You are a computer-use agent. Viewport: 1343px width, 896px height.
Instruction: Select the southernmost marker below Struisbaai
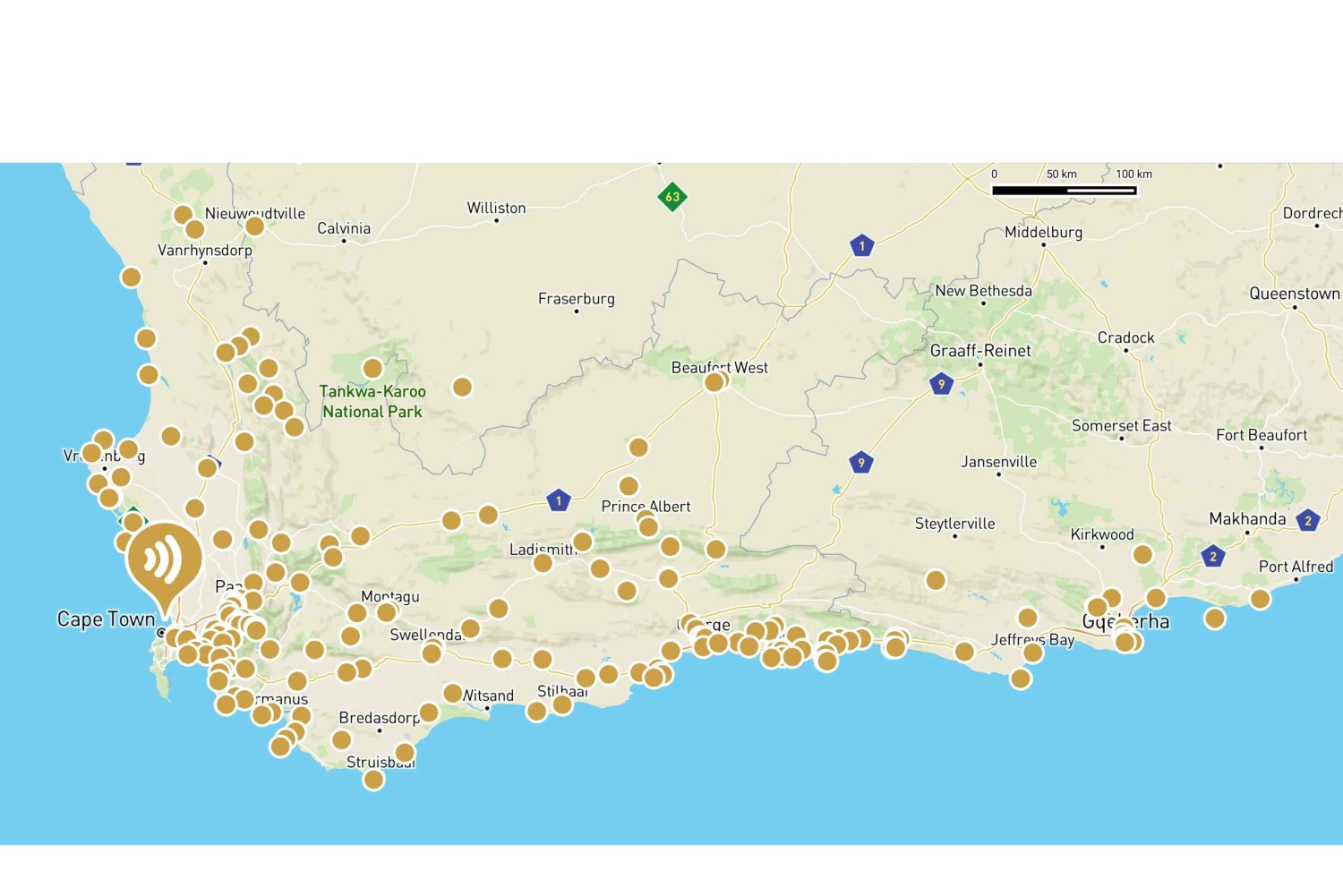coord(373,780)
